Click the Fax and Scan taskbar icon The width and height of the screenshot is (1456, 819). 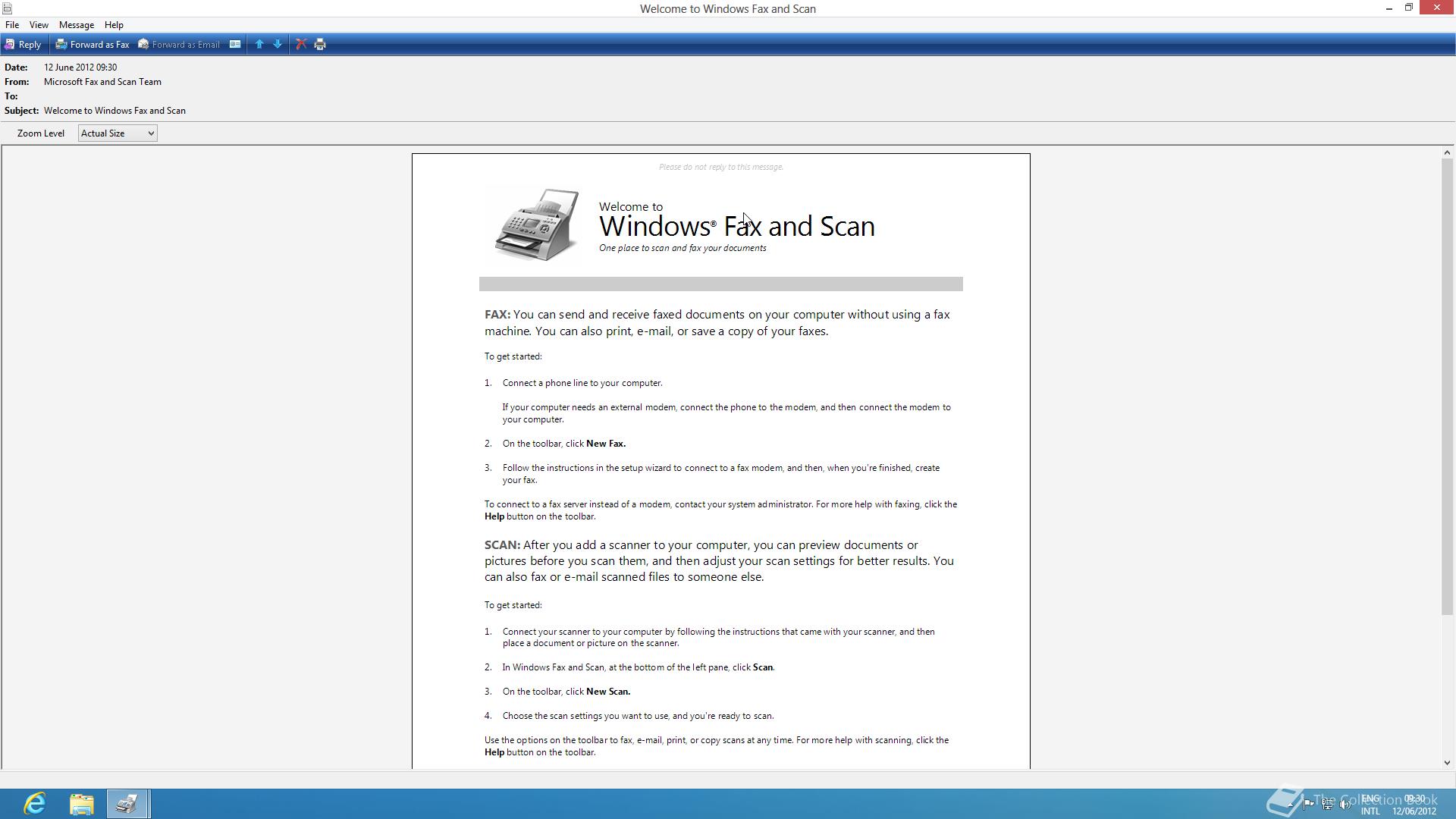[x=127, y=803]
